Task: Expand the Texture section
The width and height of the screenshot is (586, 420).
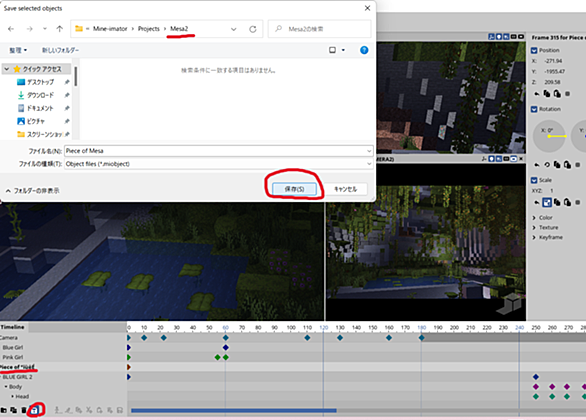Action: (x=534, y=228)
